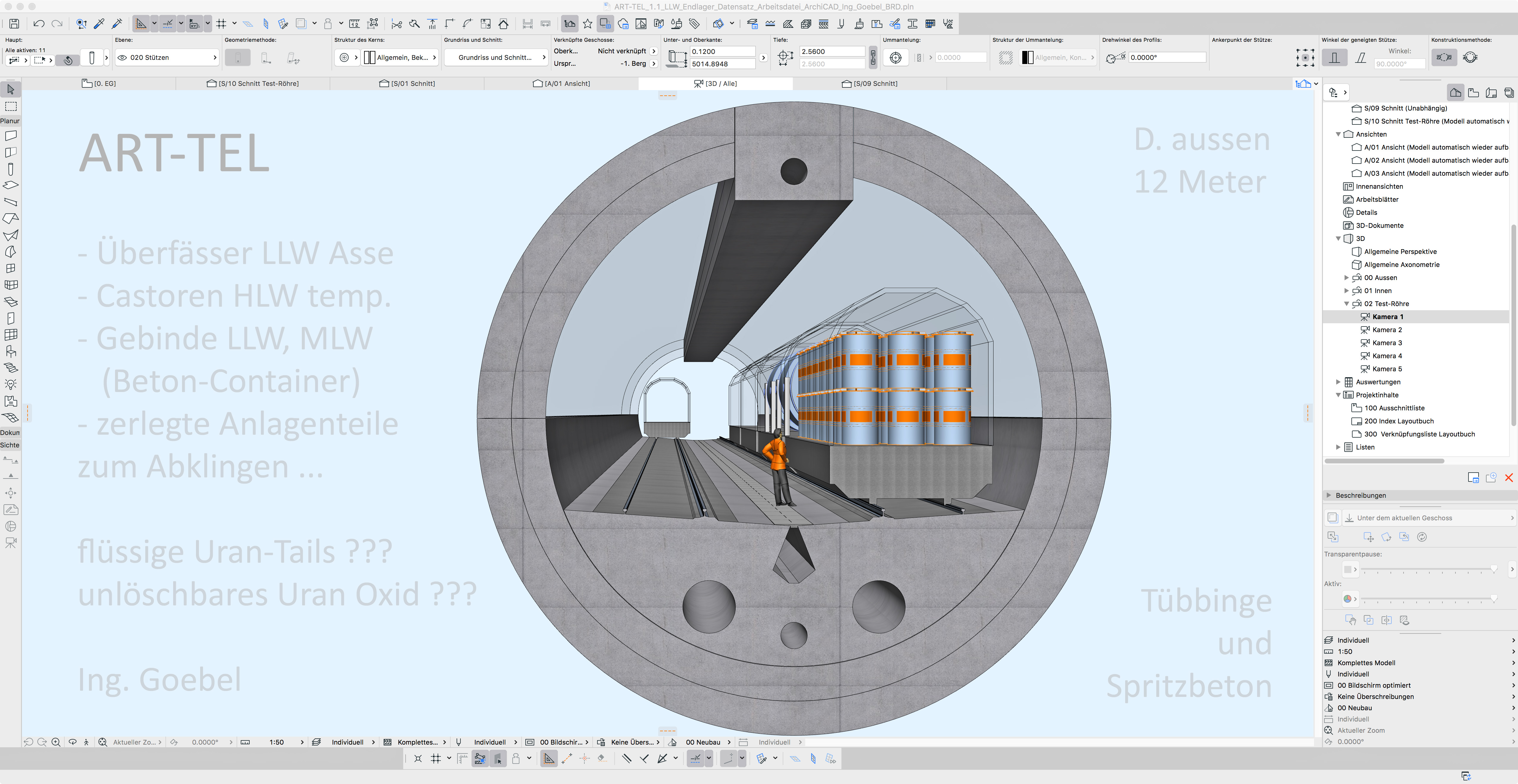Select the Marquee tool in the toolbox

(x=11, y=107)
